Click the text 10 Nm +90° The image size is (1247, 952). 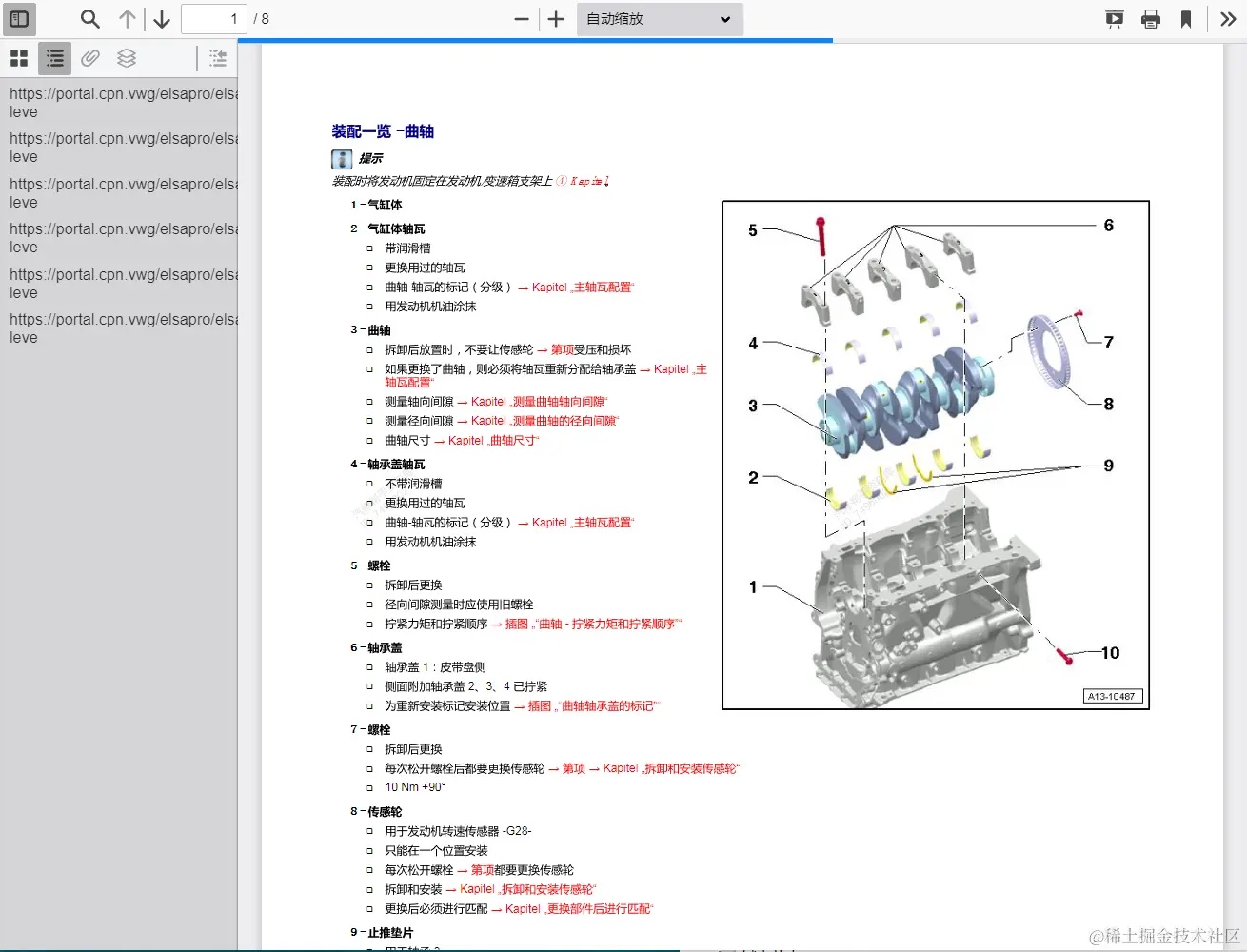point(415,787)
